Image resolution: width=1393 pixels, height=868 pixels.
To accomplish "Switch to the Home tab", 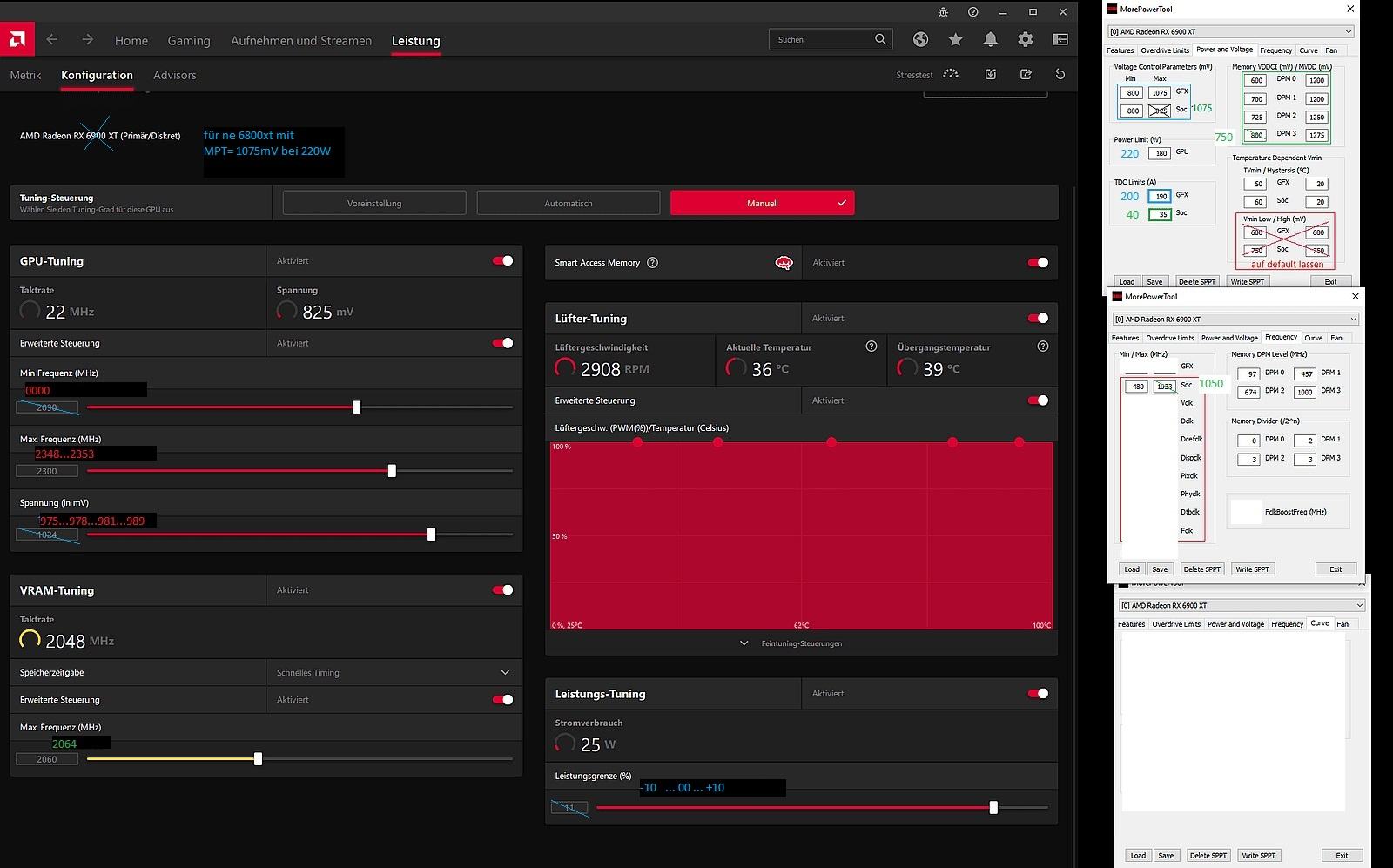I will (131, 40).
